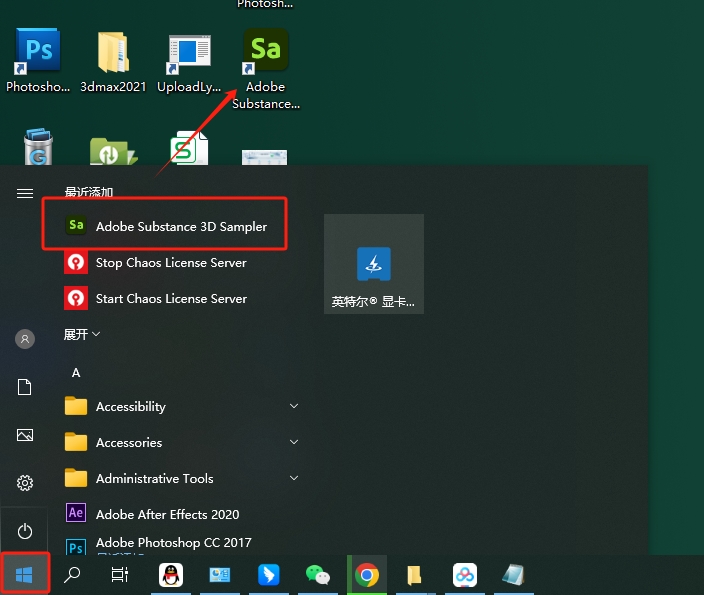704x595 pixels.
Task: Open the Accessories folder entry
Action: 179,442
